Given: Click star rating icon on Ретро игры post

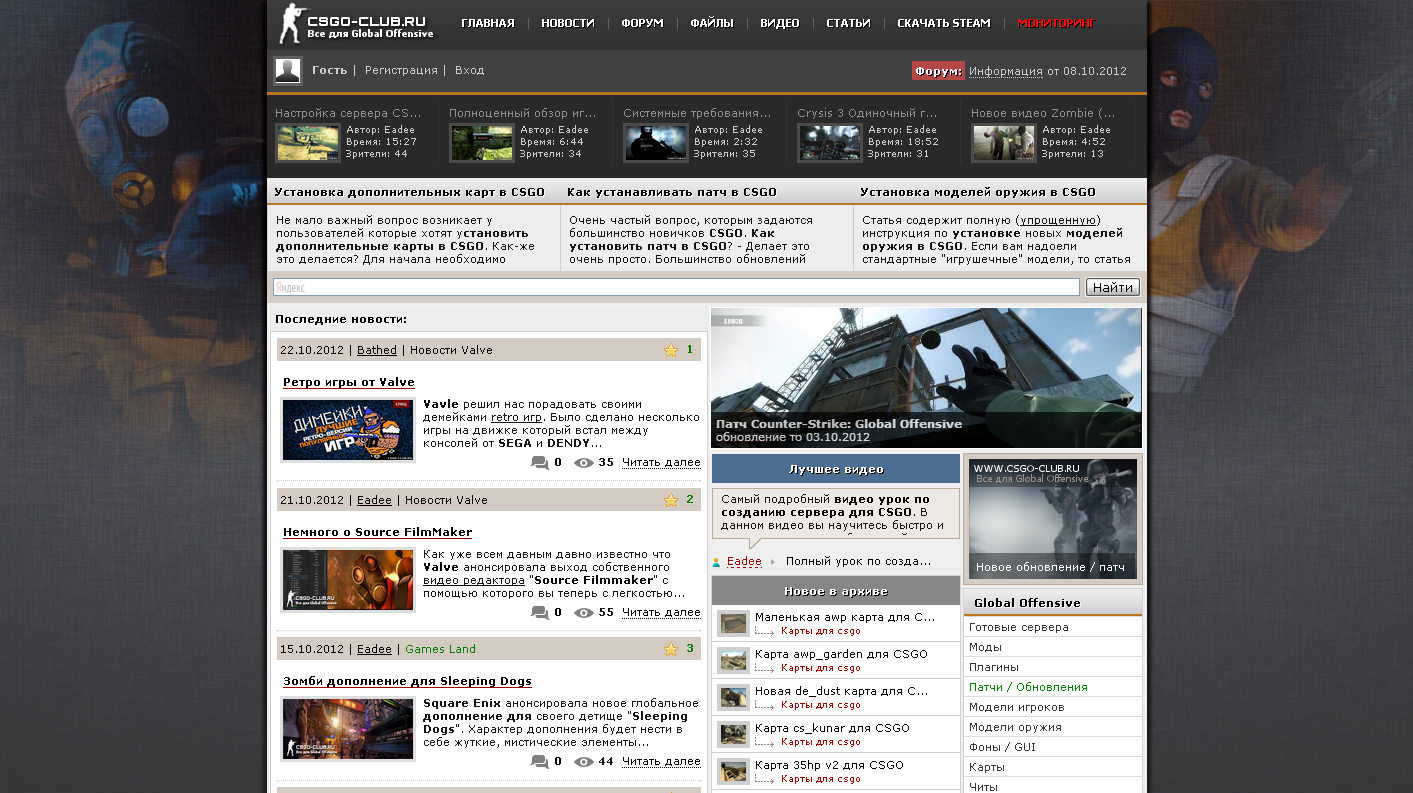Looking at the screenshot, I should coord(671,350).
